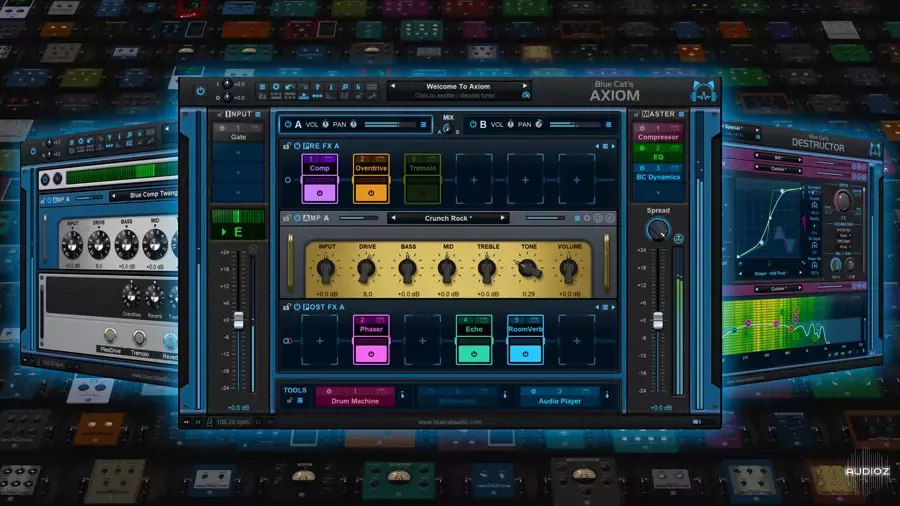
Task: Select previous amp preset before Crunch Rock
Action: click(x=393, y=218)
